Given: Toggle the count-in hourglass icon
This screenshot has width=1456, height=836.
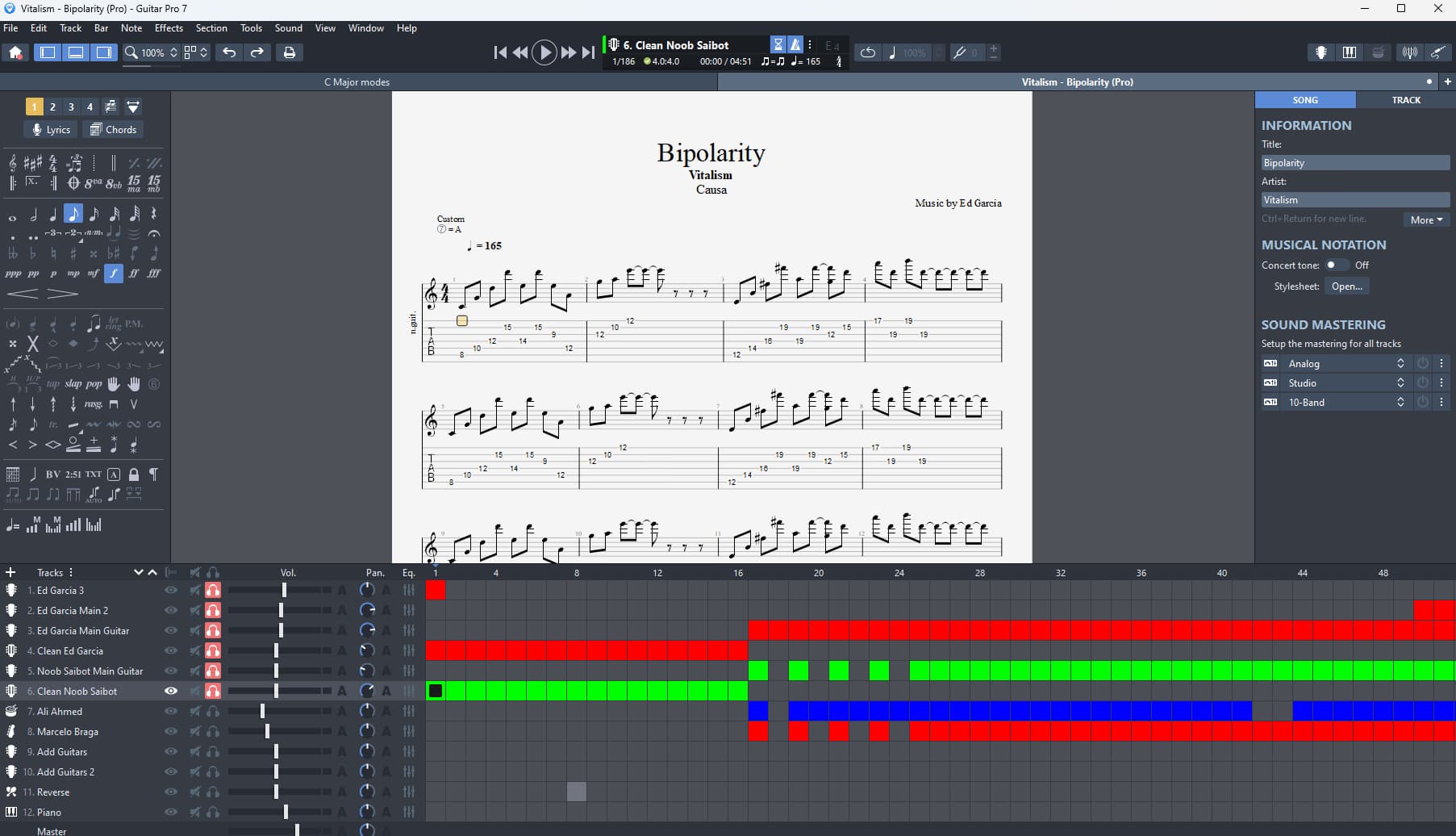Looking at the screenshot, I should 778,45.
